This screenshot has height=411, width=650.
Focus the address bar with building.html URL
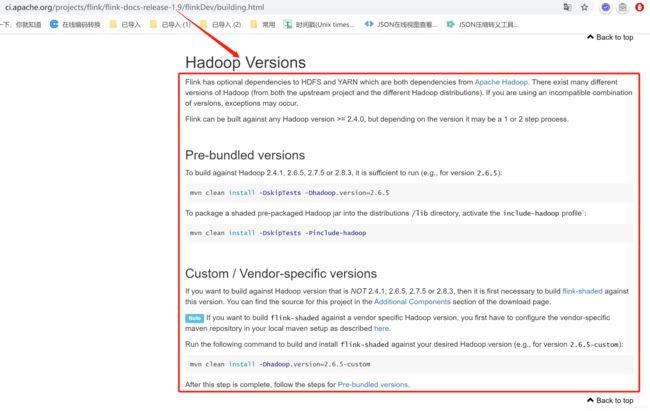tap(134, 7)
